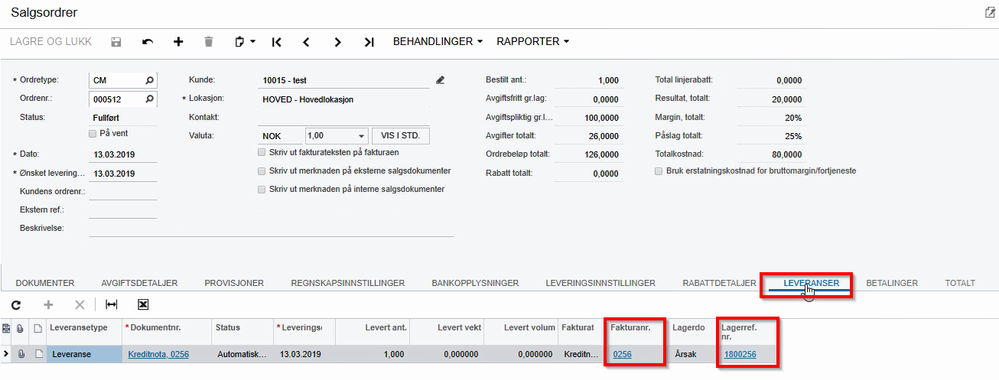
Task: Go to the next record
Action: pyautogui.click(x=338, y=42)
